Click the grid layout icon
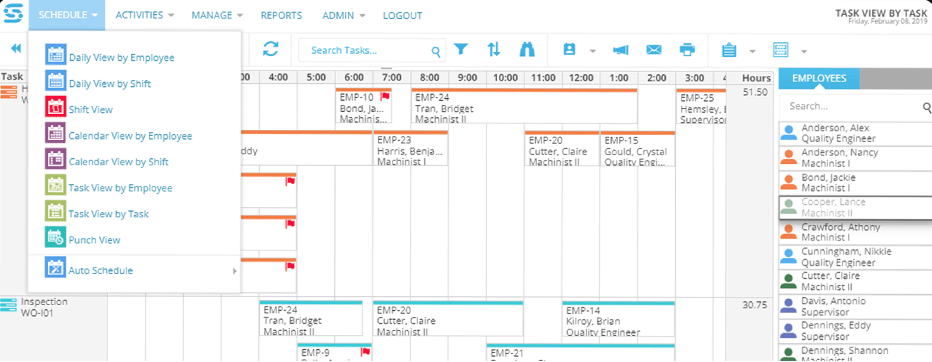The height and width of the screenshot is (362, 932). [780, 50]
